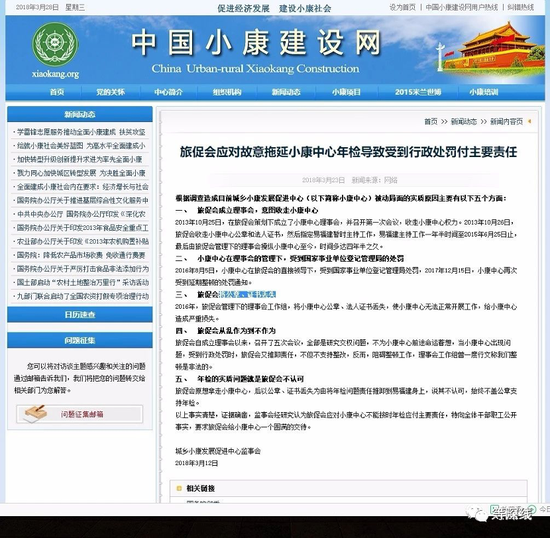Open sidebar item about 严厉打击食品非法添加行为
Viewport: 550px width, 538px height.
click(82, 269)
